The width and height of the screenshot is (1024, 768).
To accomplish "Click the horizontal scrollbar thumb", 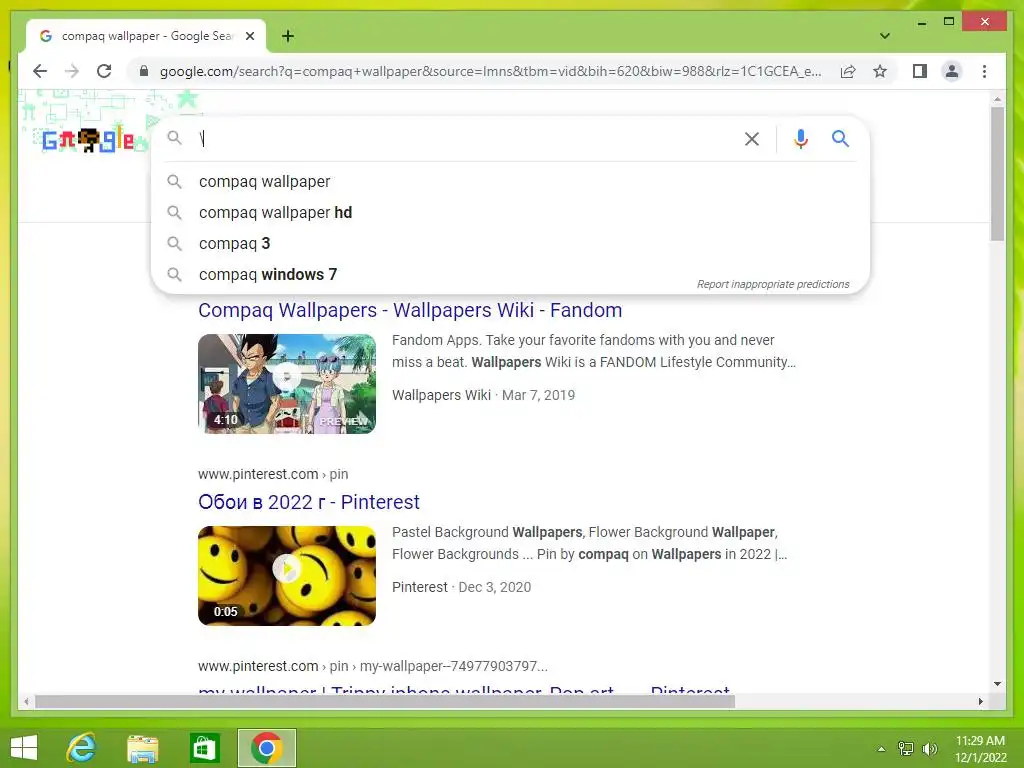I will [x=385, y=701].
